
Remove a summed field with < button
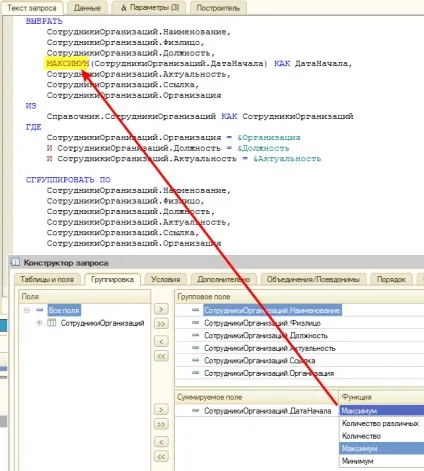click(161, 442)
